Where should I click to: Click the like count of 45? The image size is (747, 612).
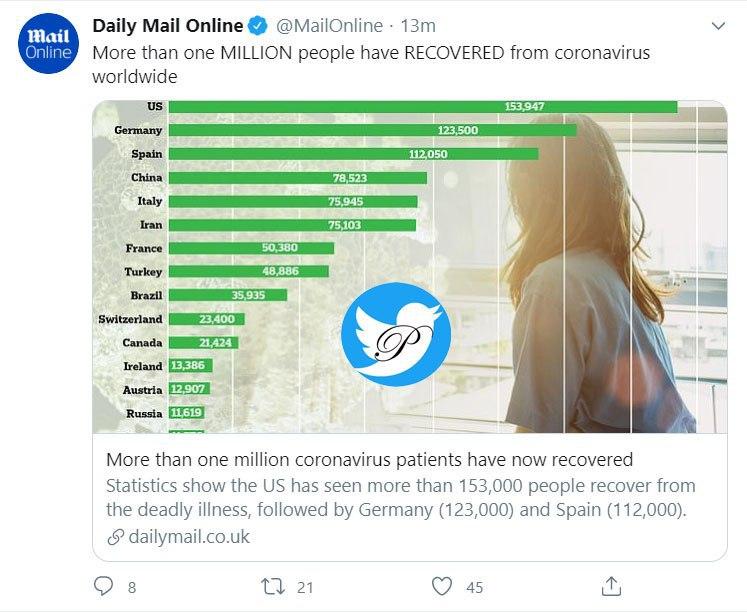(474, 587)
